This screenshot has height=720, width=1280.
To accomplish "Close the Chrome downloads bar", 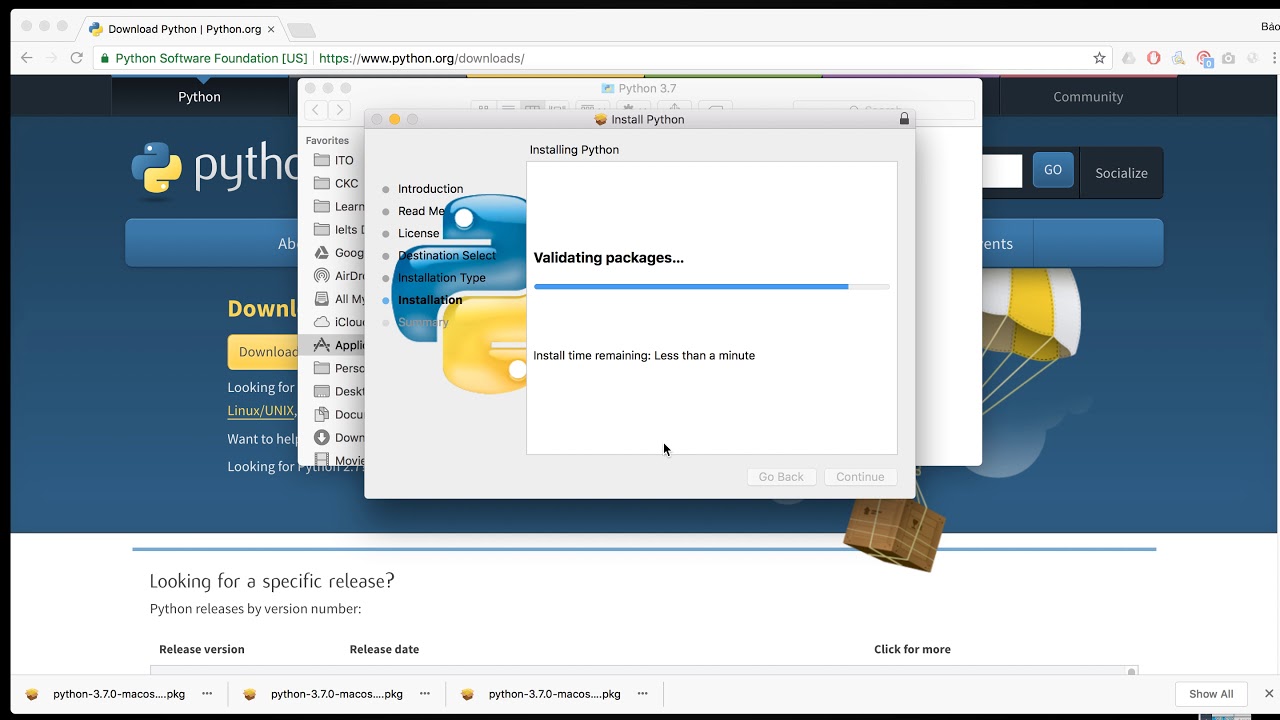I will coord(1269,693).
